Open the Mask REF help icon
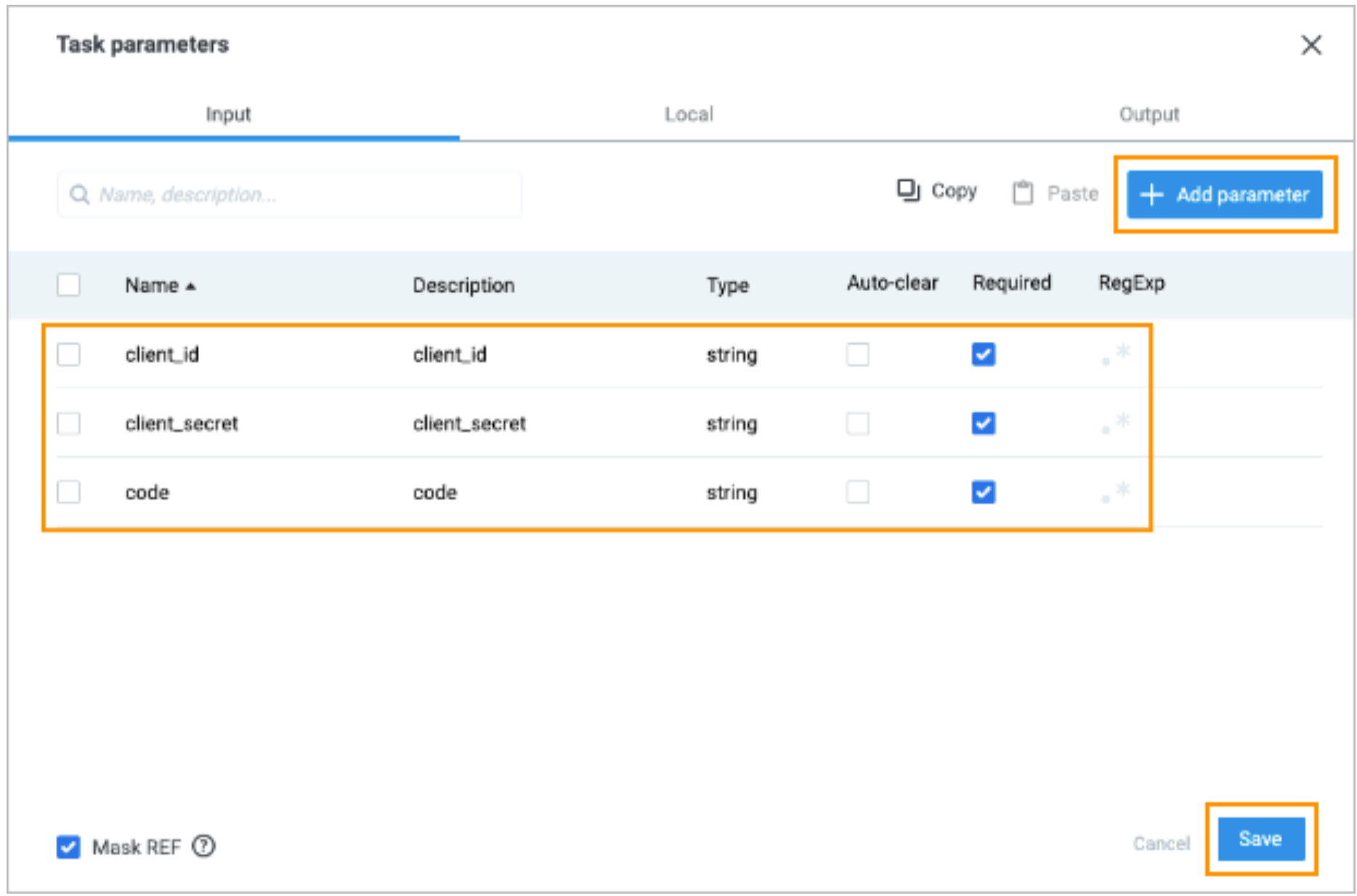 coord(203,847)
